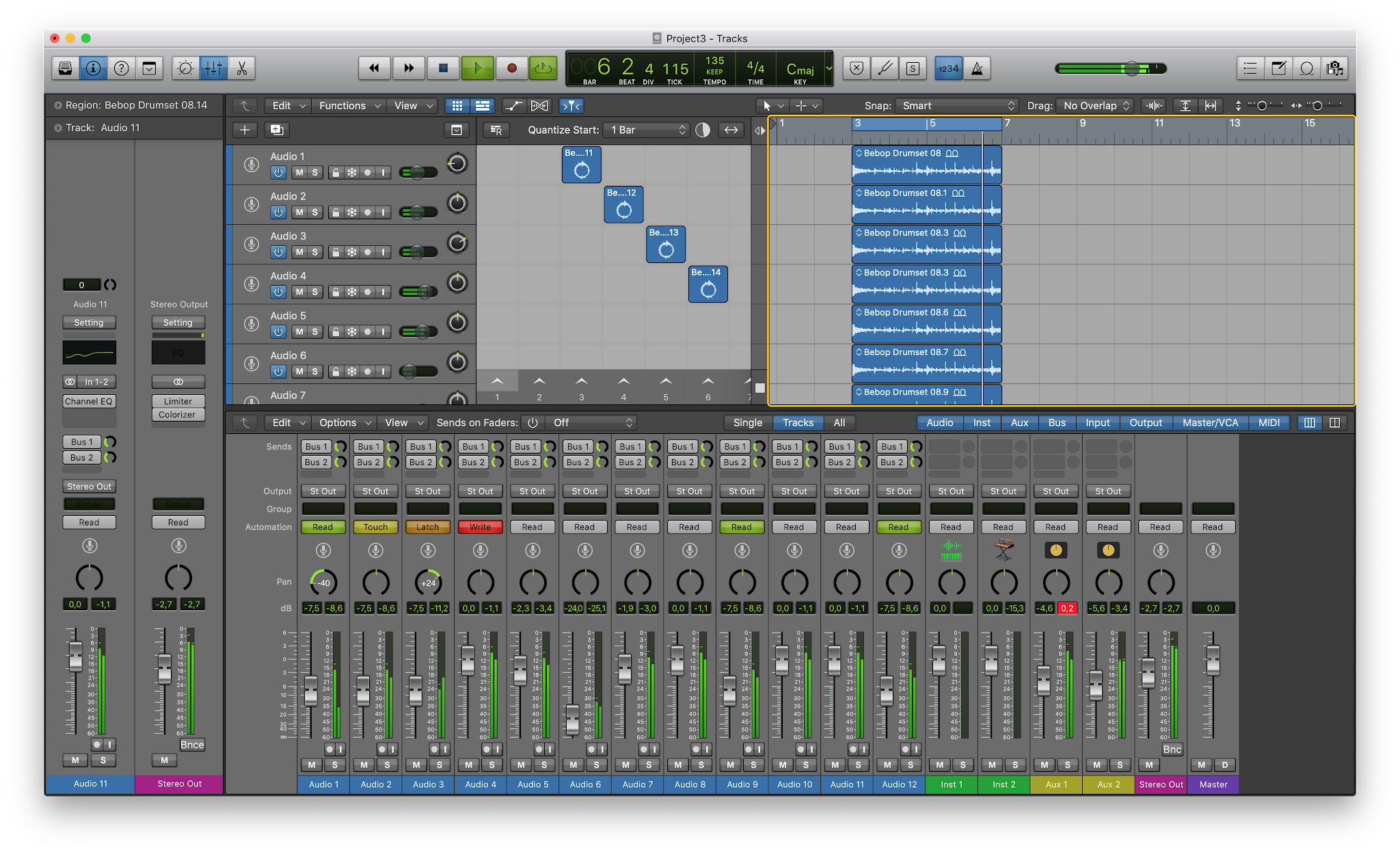Click the Stop transport button
The image size is (1400, 854).
443,68
